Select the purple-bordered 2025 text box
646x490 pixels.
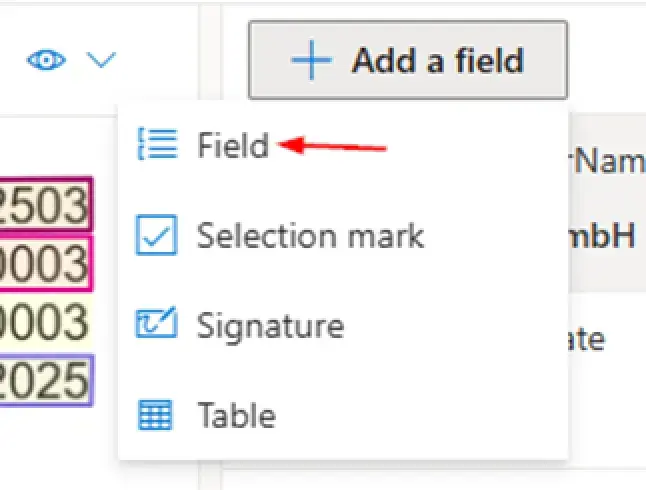(46, 380)
